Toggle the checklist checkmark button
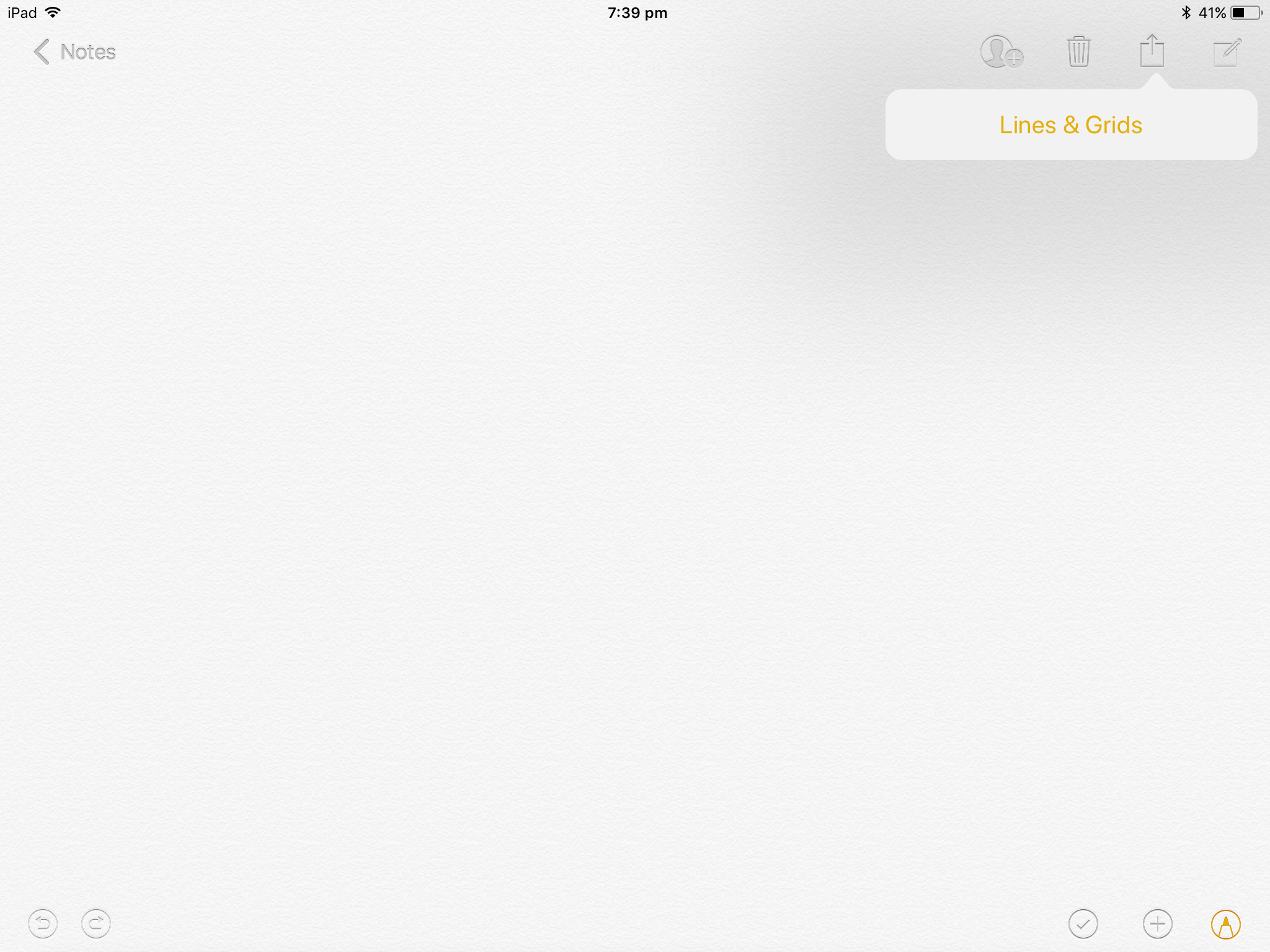The image size is (1270, 952). pyautogui.click(x=1083, y=924)
